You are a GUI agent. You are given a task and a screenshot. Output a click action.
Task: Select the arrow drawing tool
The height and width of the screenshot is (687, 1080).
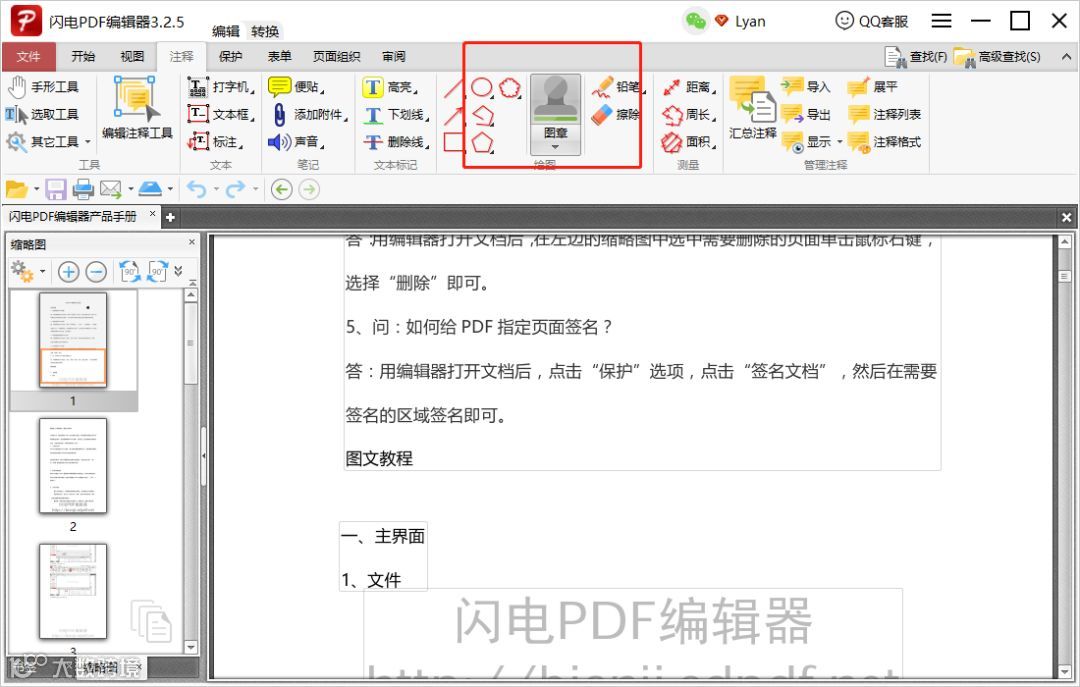[454, 114]
